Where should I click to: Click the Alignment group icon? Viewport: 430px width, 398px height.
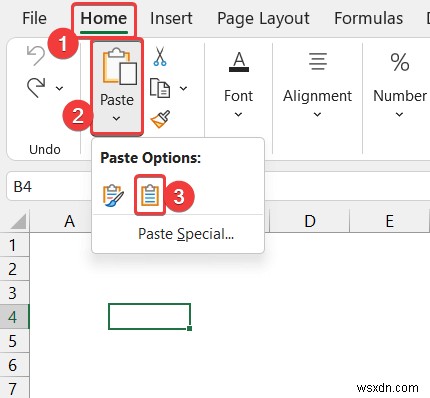[x=318, y=61]
